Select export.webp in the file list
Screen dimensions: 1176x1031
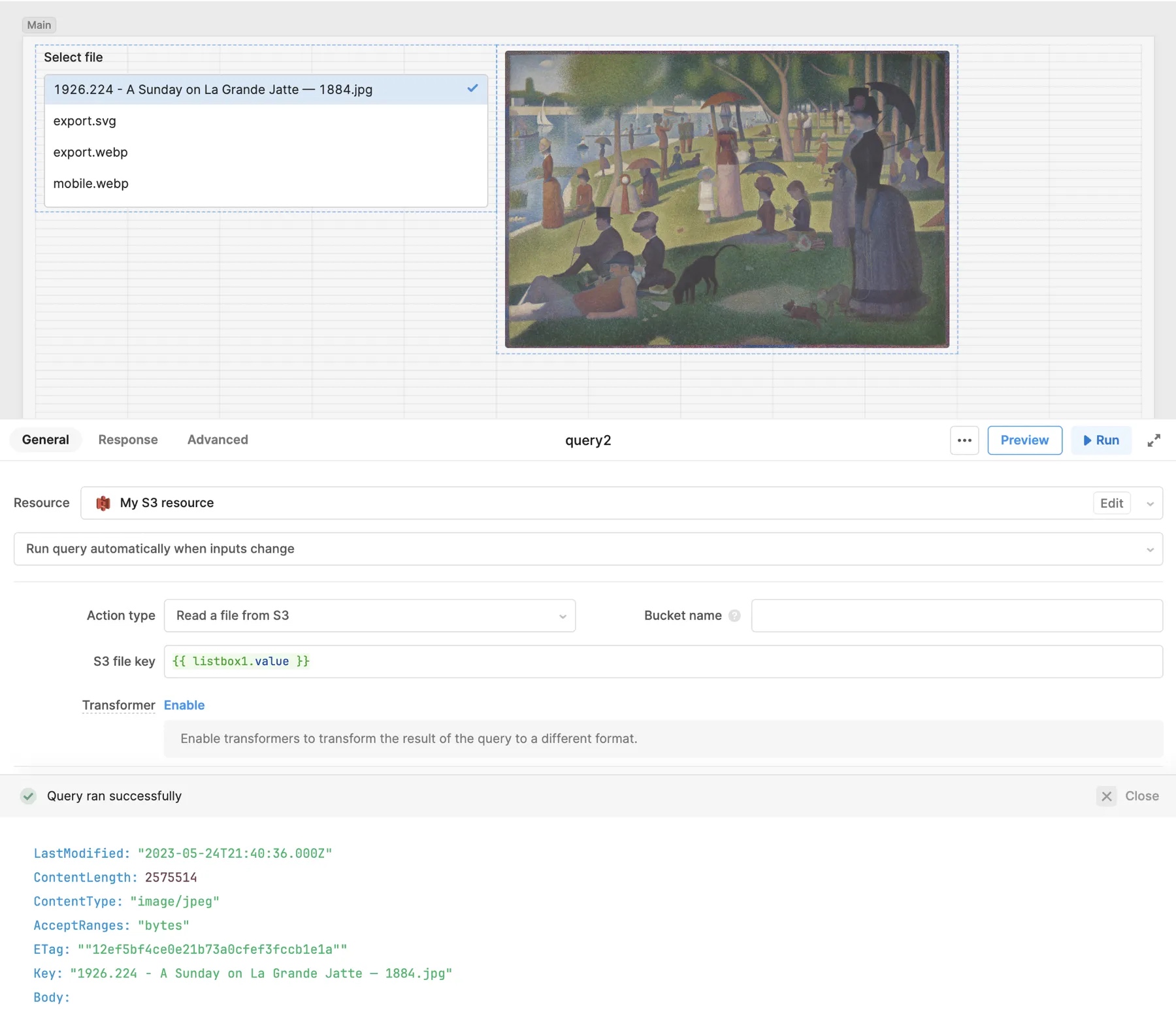pyautogui.click(x=266, y=152)
